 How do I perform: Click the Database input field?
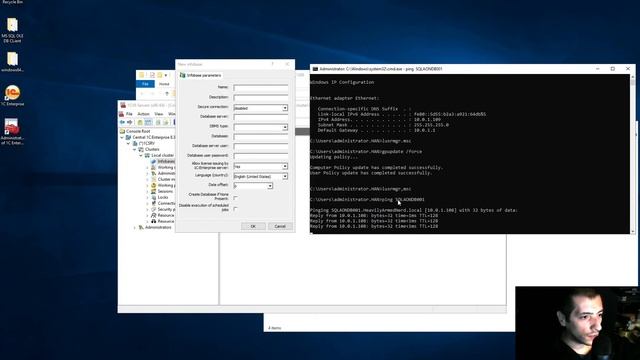[261, 137]
